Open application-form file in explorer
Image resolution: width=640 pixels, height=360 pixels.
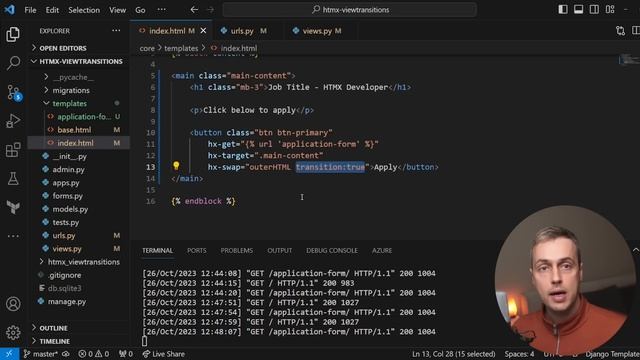tap(78, 117)
